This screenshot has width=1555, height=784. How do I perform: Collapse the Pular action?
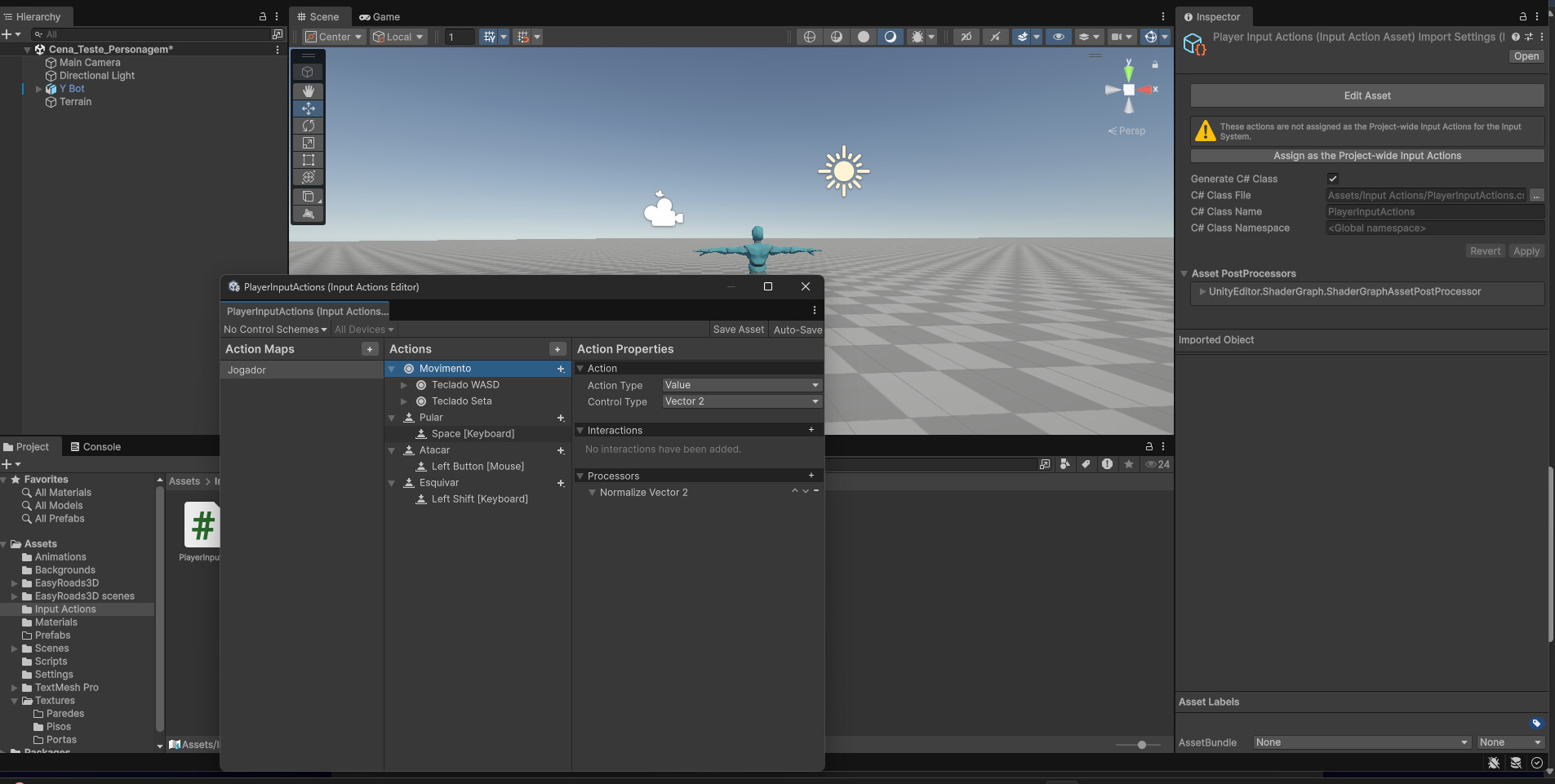coord(391,418)
